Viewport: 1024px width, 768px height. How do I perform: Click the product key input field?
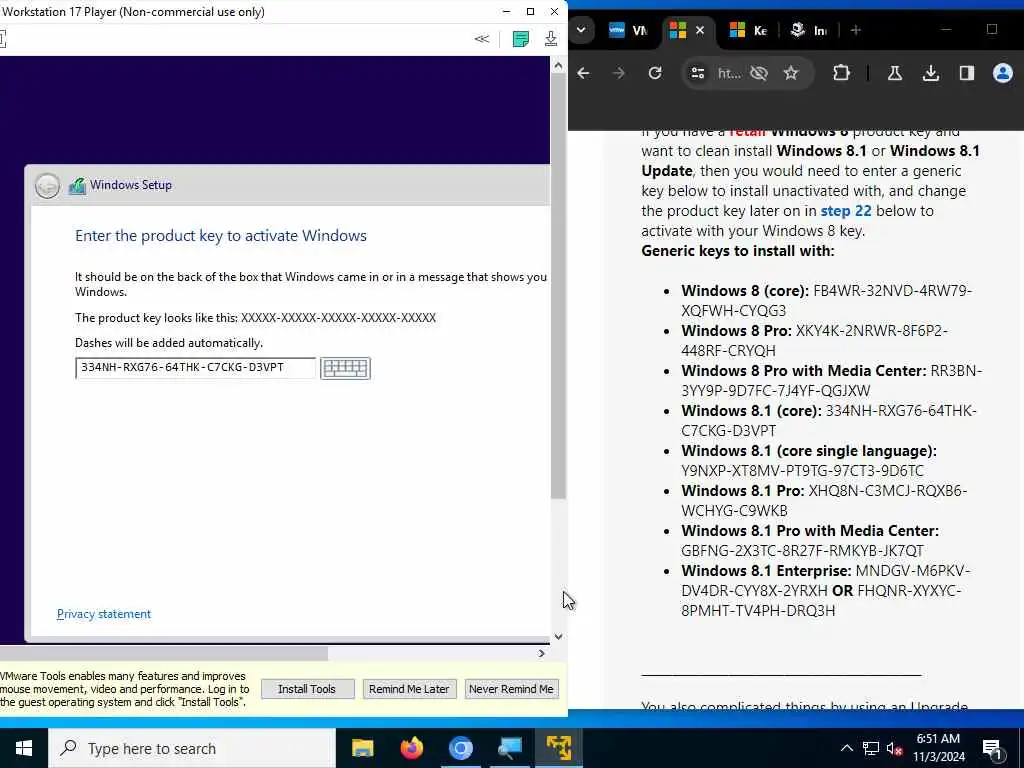point(195,368)
